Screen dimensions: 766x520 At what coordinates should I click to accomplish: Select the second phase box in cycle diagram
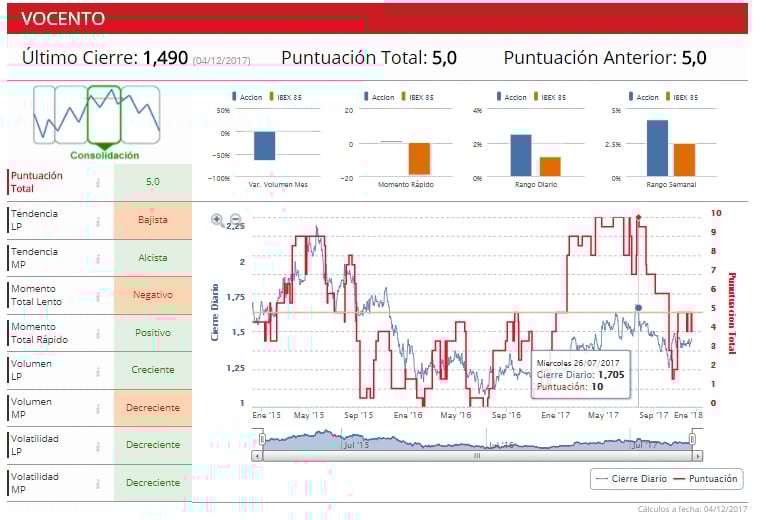(x=71, y=114)
